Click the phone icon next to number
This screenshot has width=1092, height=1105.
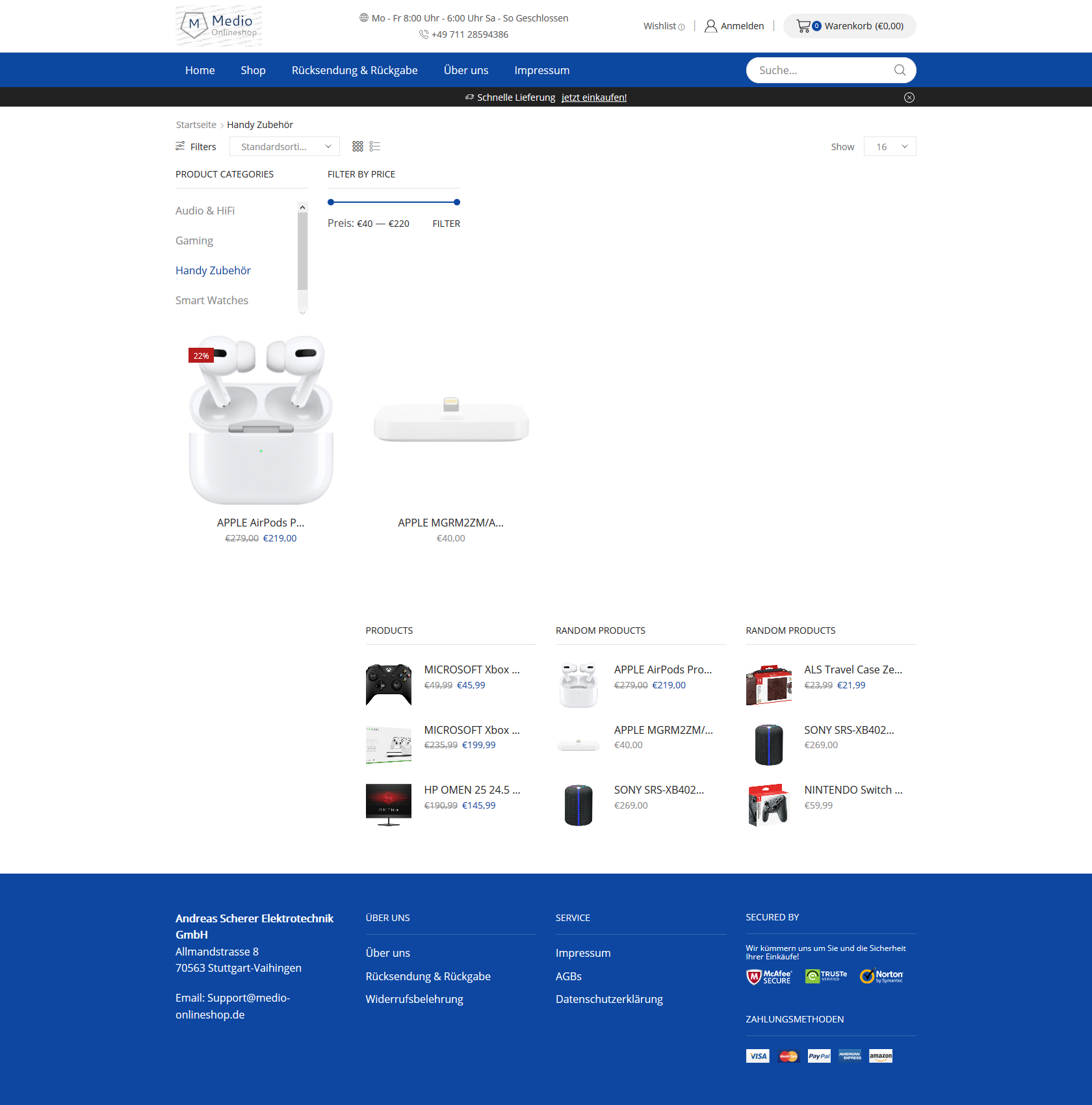(x=424, y=34)
